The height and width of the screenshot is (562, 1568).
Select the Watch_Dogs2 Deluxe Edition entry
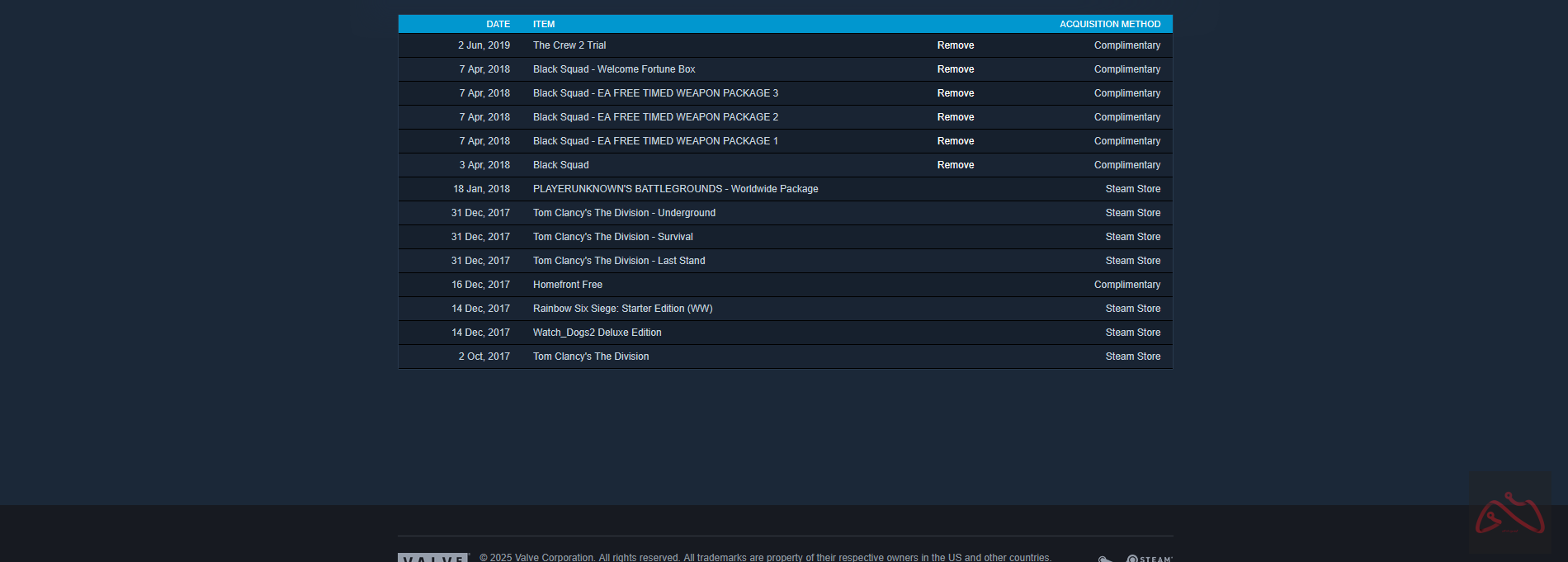[x=597, y=333]
